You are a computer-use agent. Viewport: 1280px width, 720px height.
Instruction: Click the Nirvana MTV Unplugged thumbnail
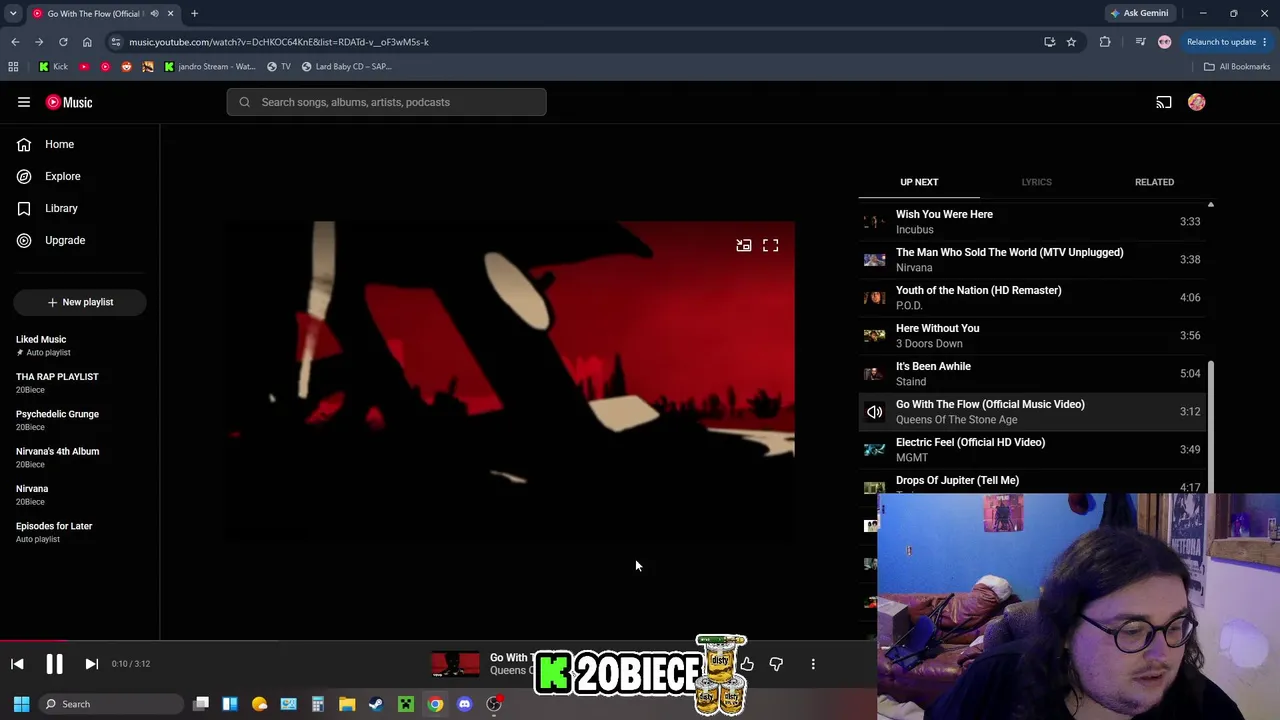point(875,259)
